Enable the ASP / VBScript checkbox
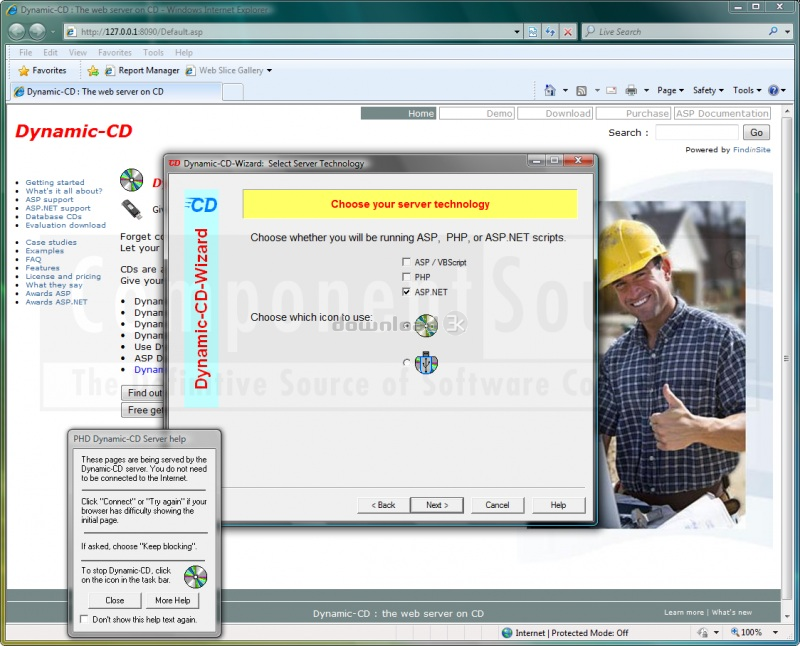The image size is (800, 646). click(x=406, y=262)
